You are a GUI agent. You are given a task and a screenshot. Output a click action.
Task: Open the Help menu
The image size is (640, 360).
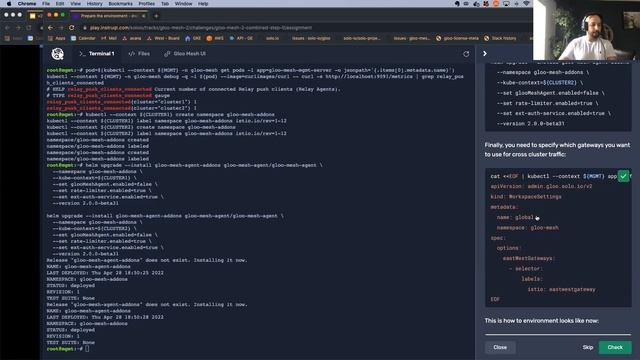(203, 4)
